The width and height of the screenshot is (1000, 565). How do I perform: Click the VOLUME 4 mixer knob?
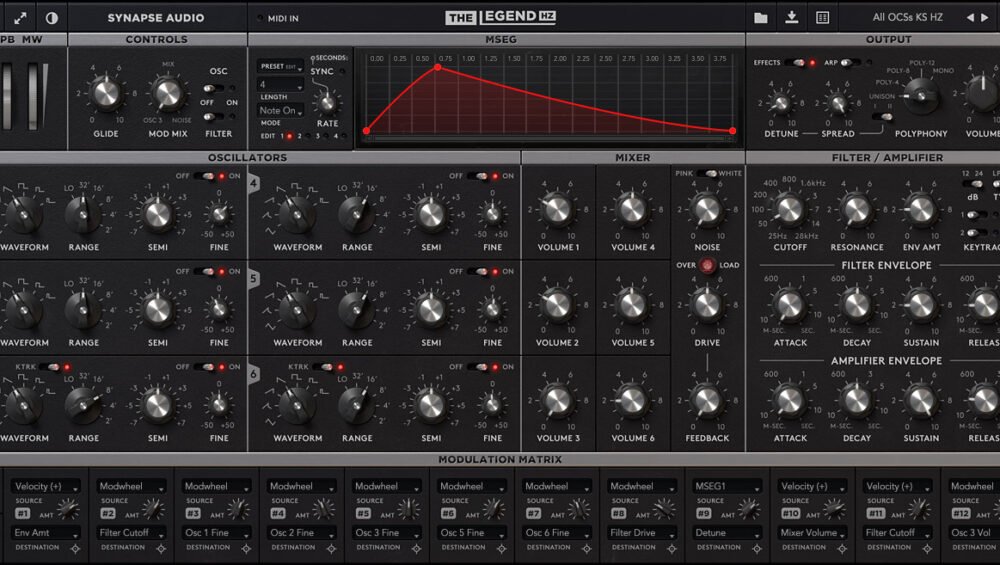tap(633, 210)
